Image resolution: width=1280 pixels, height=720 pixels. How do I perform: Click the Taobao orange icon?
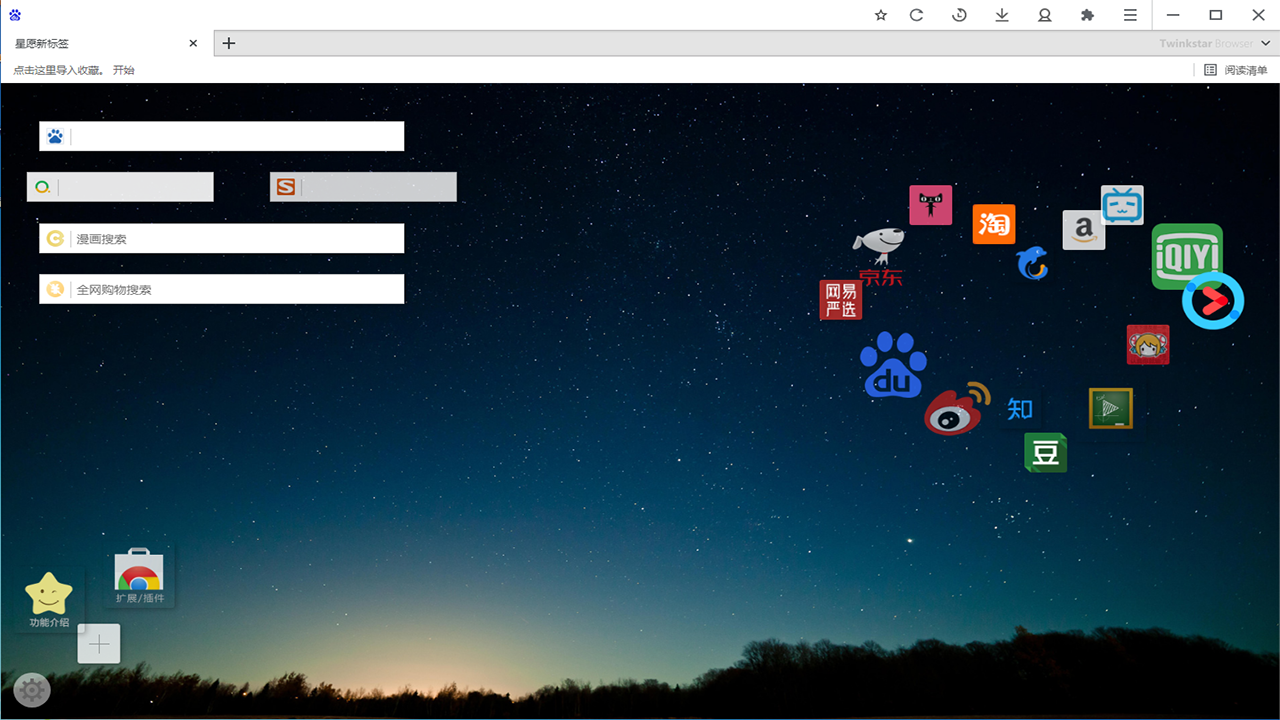coord(994,224)
